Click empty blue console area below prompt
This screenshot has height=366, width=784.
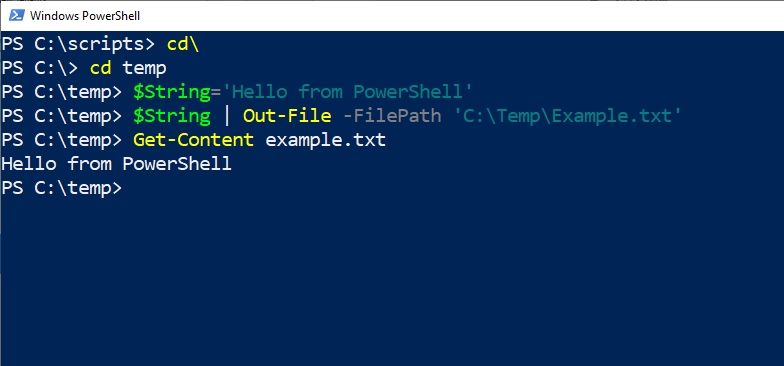(392, 280)
